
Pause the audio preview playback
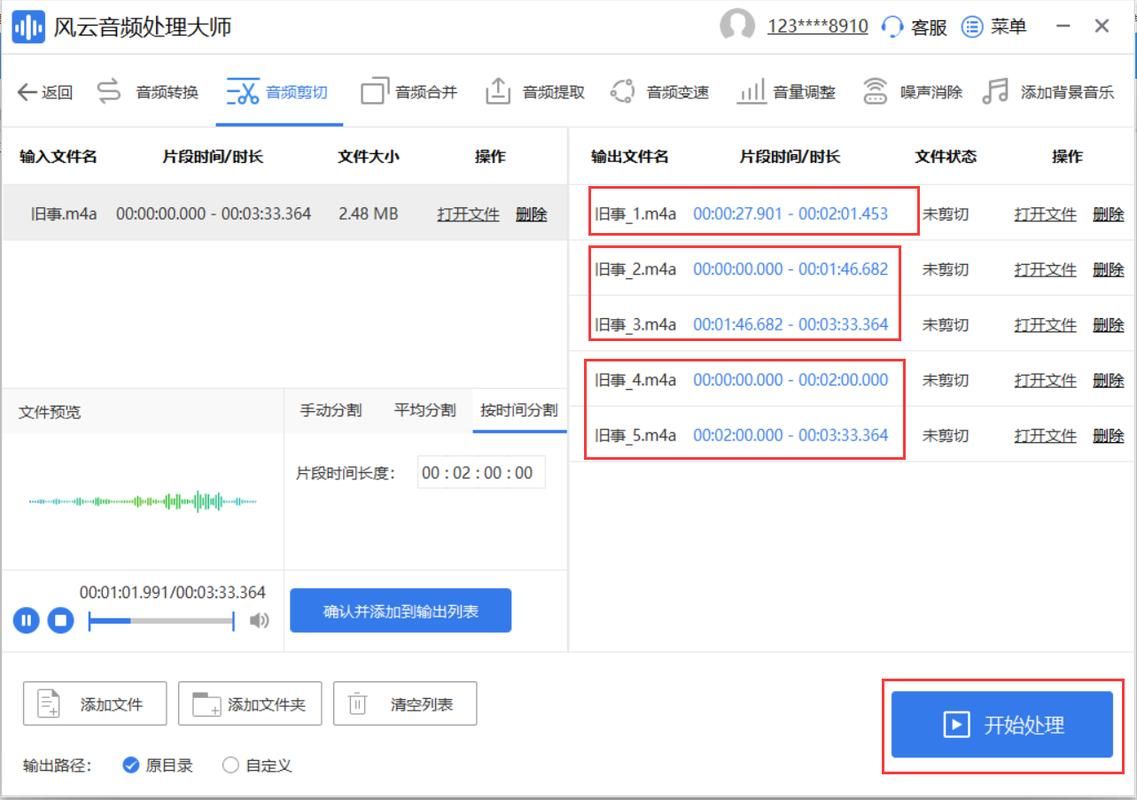click(26, 620)
